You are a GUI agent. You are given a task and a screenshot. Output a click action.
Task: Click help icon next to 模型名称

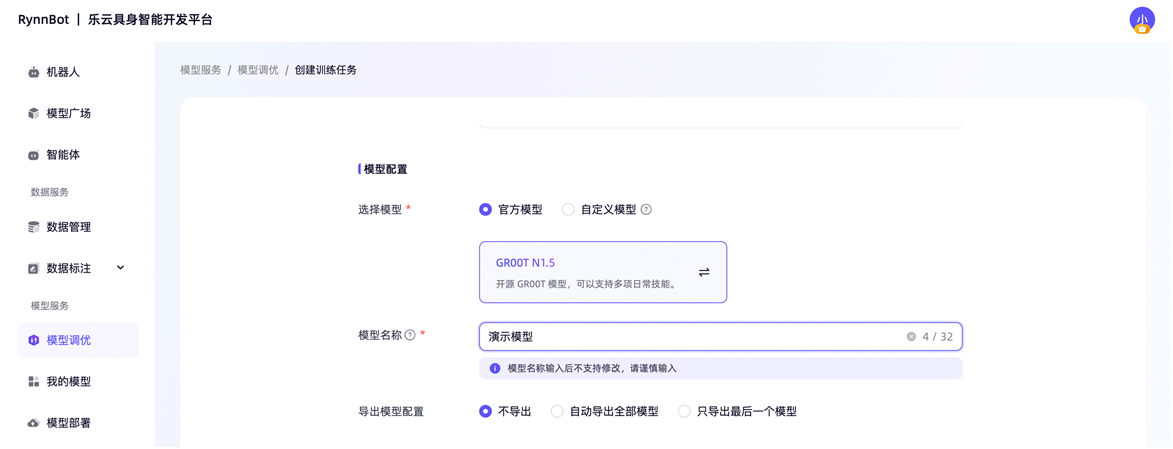coord(410,336)
